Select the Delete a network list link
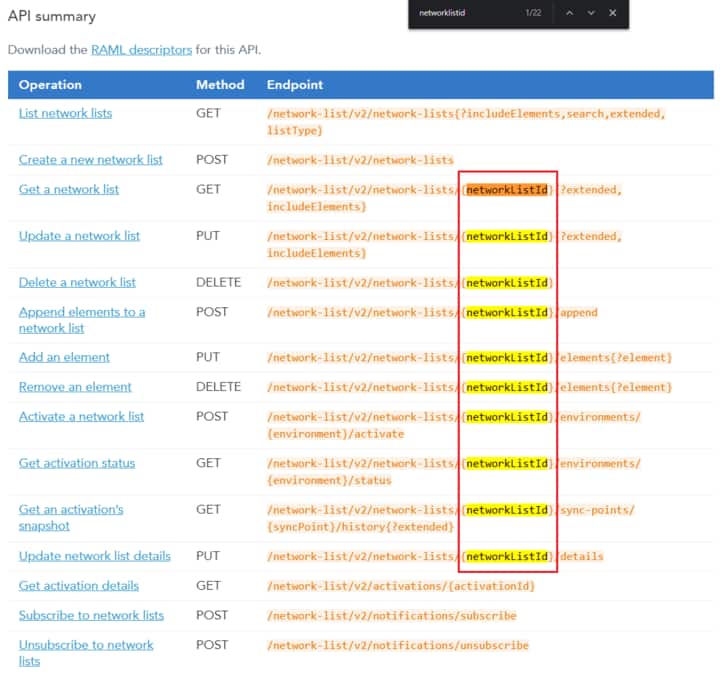This screenshot has height=674, width=720. pyautogui.click(x=77, y=282)
